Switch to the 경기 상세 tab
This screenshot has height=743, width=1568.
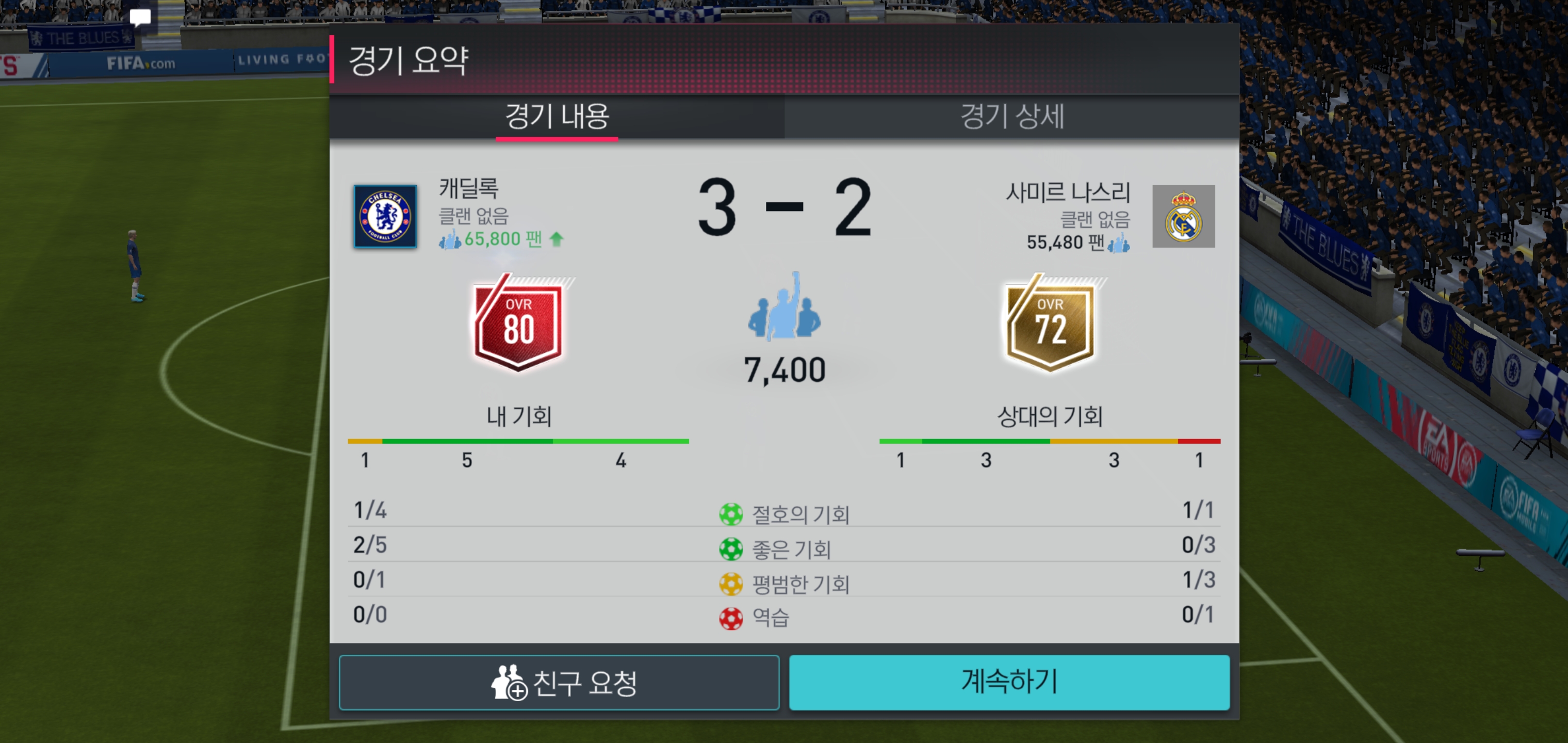1011,116
